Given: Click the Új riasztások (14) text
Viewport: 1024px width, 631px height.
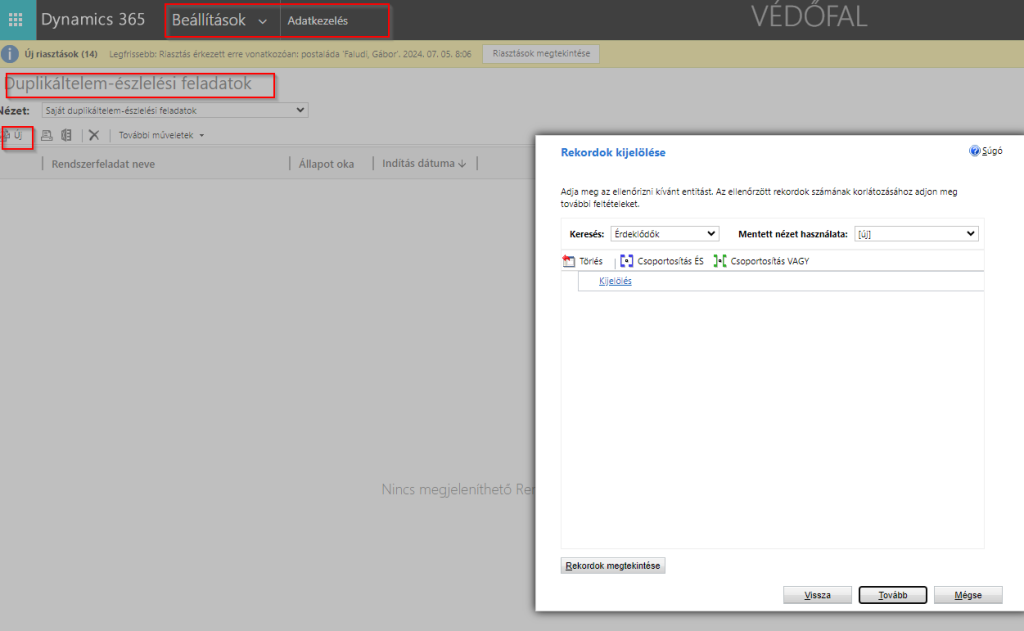Looking at the screenshot, I should pyautogui.click(x=61, y=54).
